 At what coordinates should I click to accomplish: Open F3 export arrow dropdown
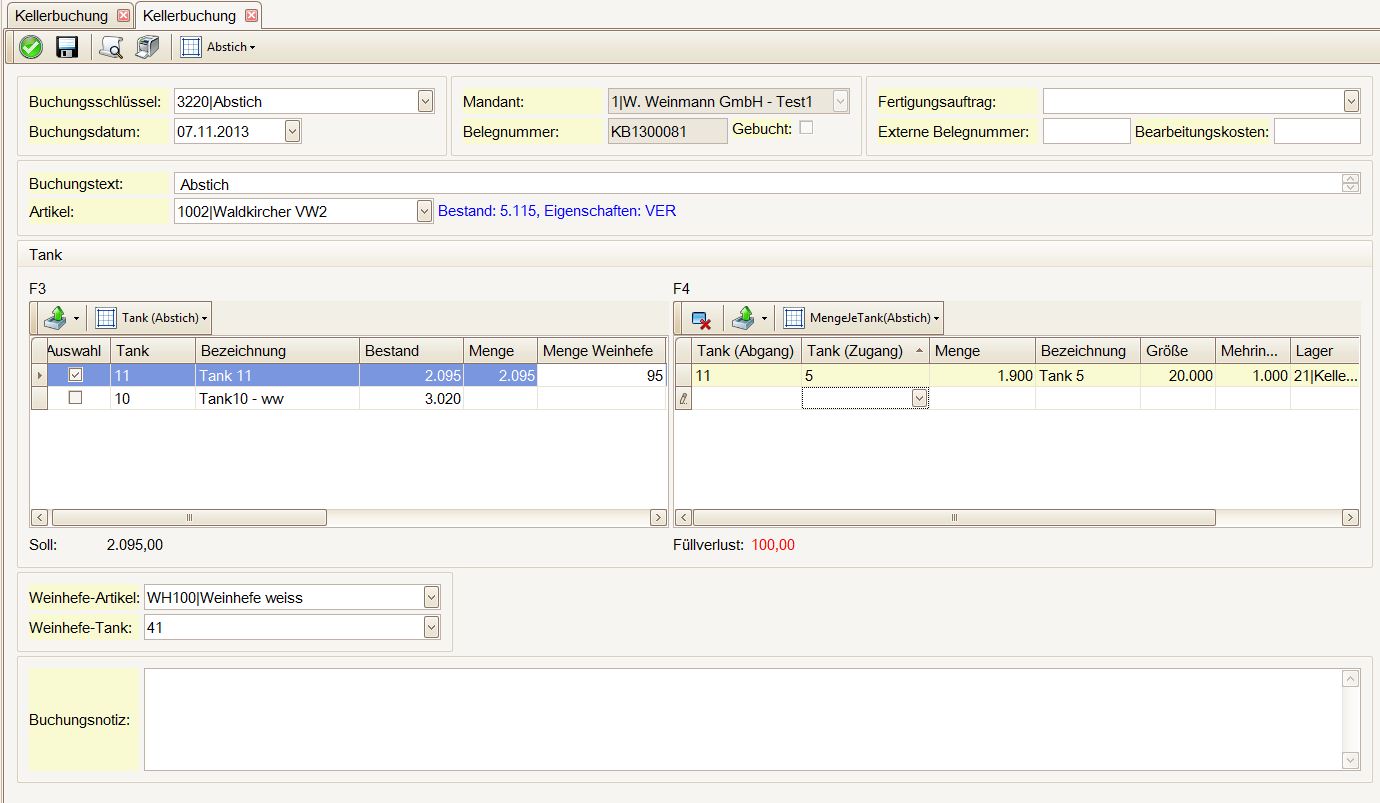[x=76, y=319]
